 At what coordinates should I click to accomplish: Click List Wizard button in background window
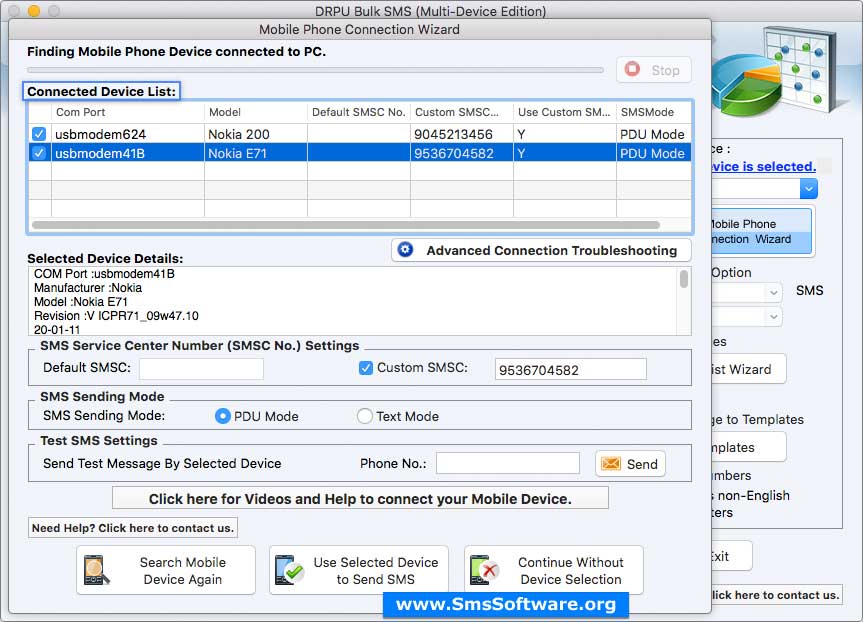749,369
